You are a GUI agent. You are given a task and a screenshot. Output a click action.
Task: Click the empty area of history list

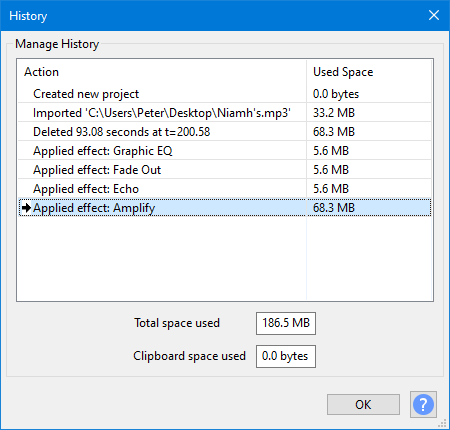tap(225, 258)
